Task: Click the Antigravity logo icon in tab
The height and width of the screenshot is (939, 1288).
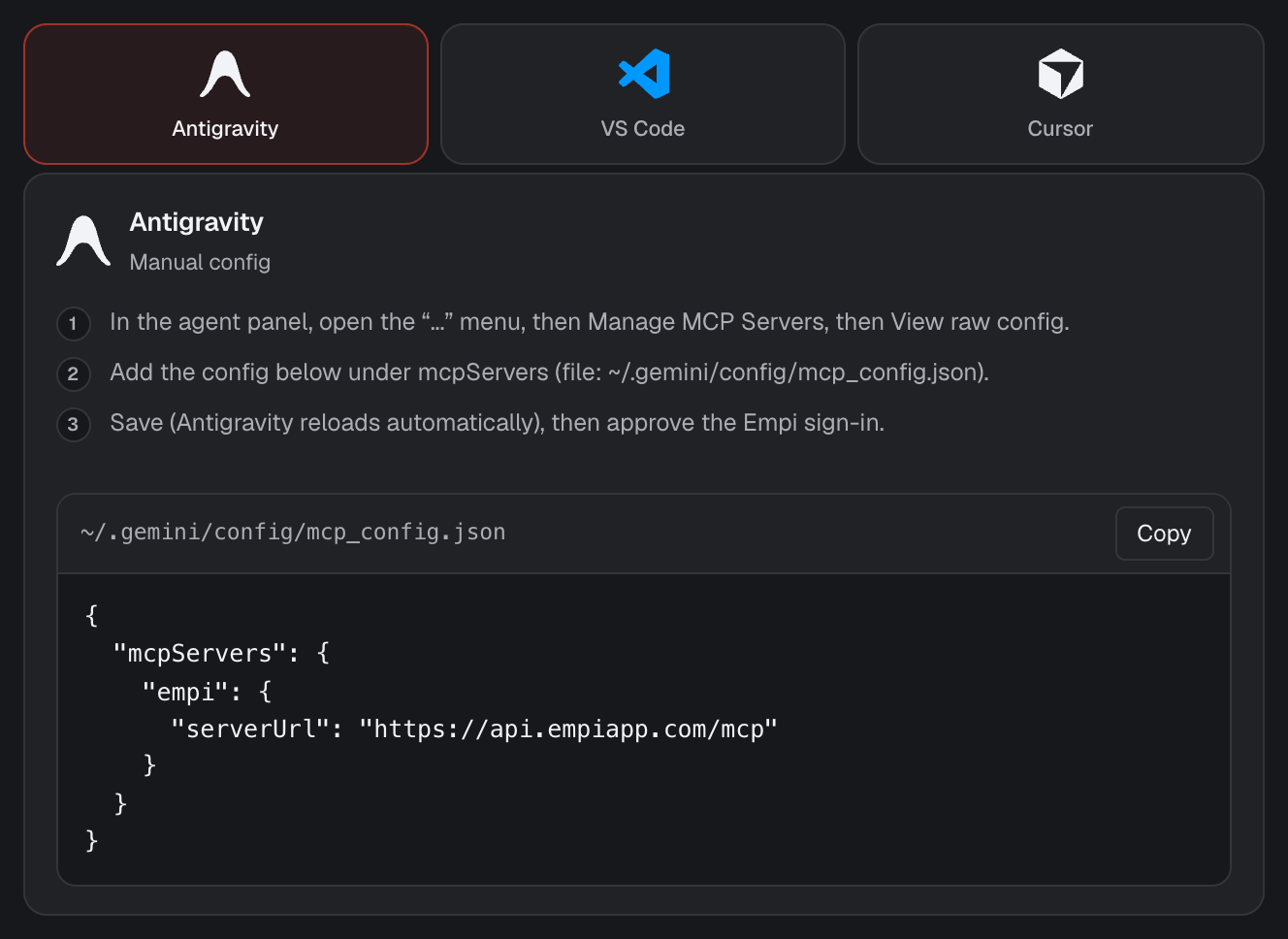Action: pyautogui.click(x=225, y=74)
